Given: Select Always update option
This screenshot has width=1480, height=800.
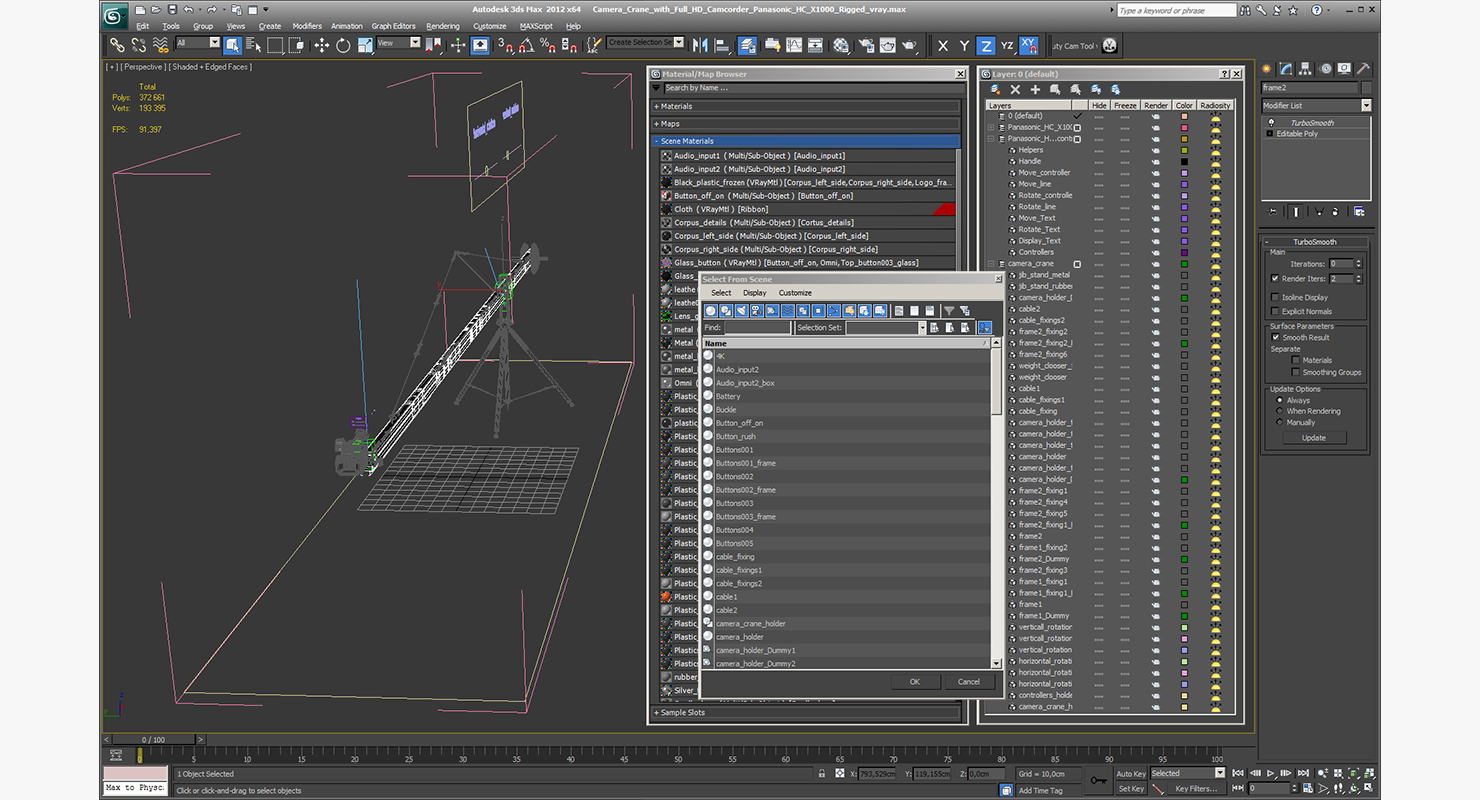Looking at the screenshot, I should click(1280, 400).
